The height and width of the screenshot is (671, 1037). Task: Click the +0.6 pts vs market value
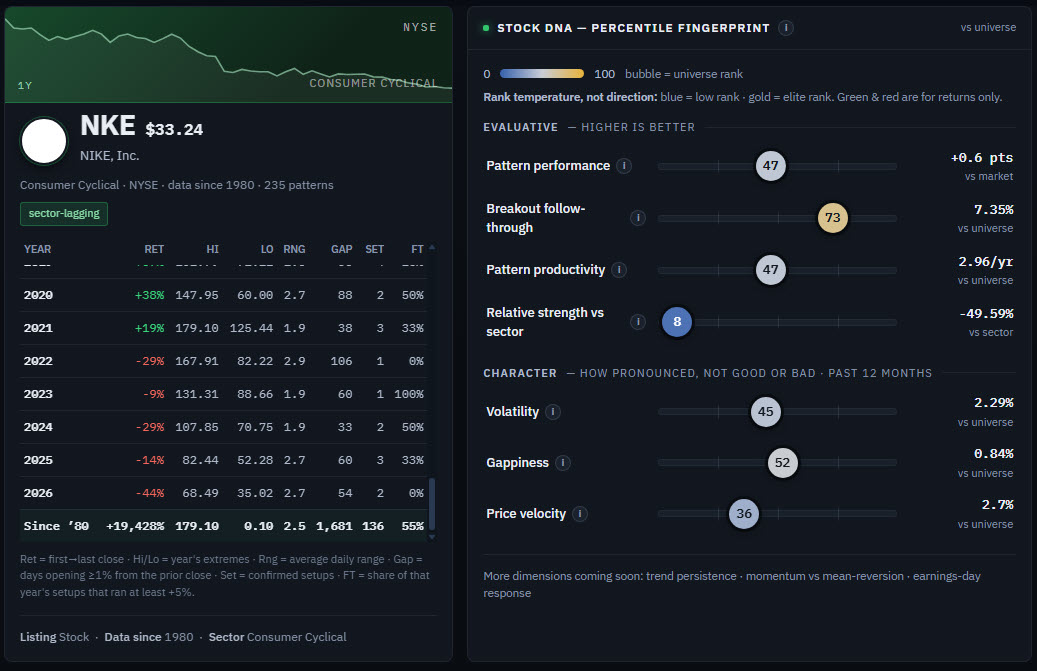click(981, 158)
